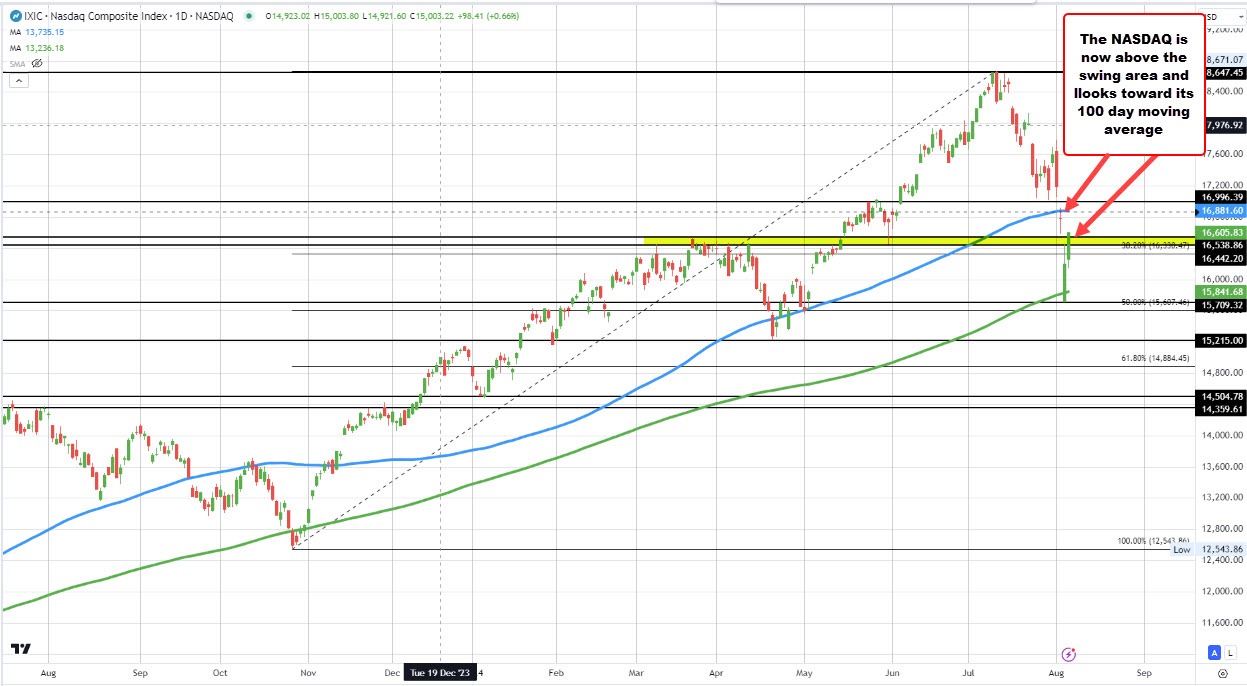Click the 14,504.78 price line label
Screen dimensions: 1247x686
coord(1222,396)
